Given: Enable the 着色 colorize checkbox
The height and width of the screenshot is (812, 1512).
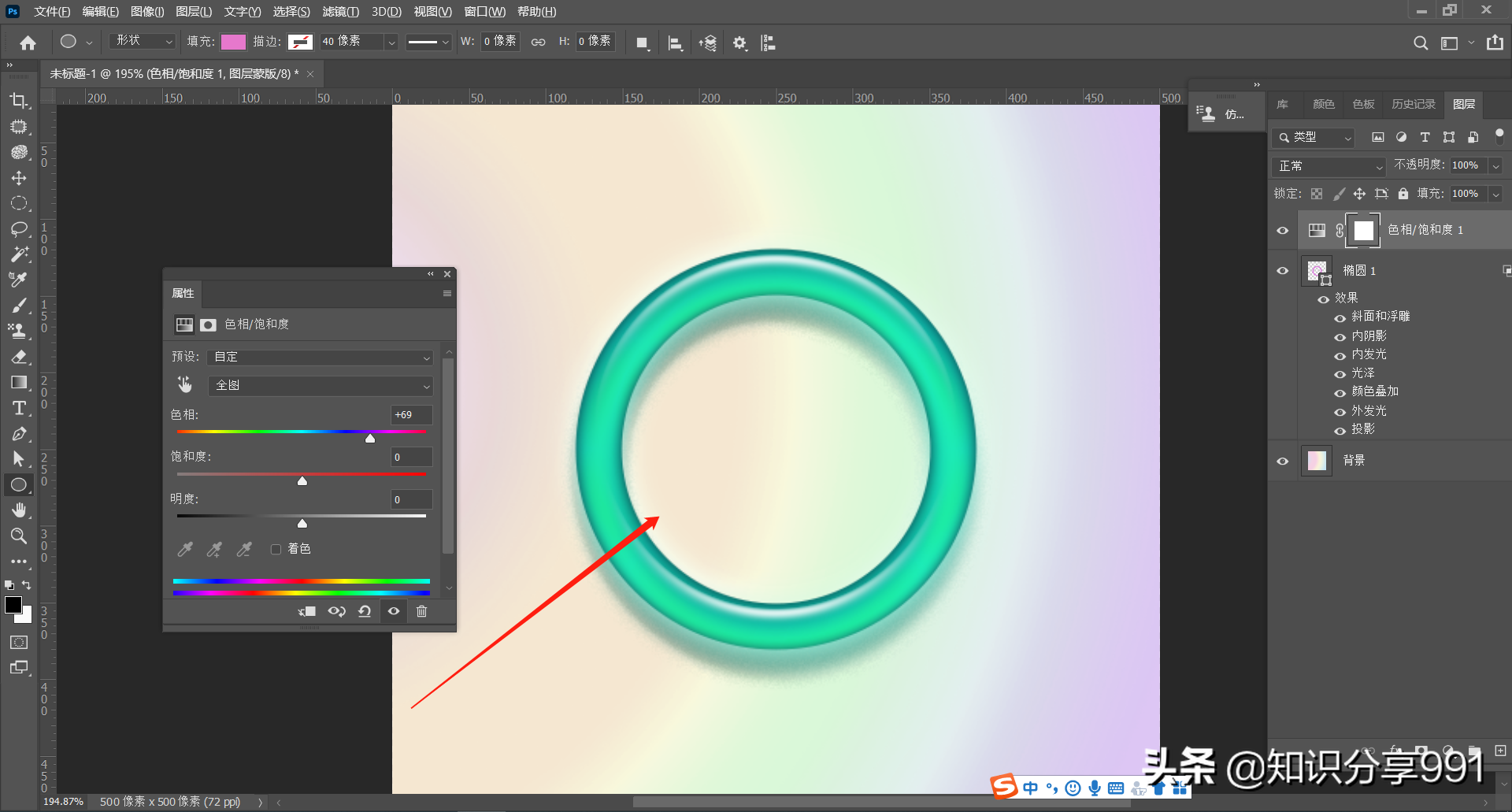Looking at the screenshot, I should click(x=276, y=549).
